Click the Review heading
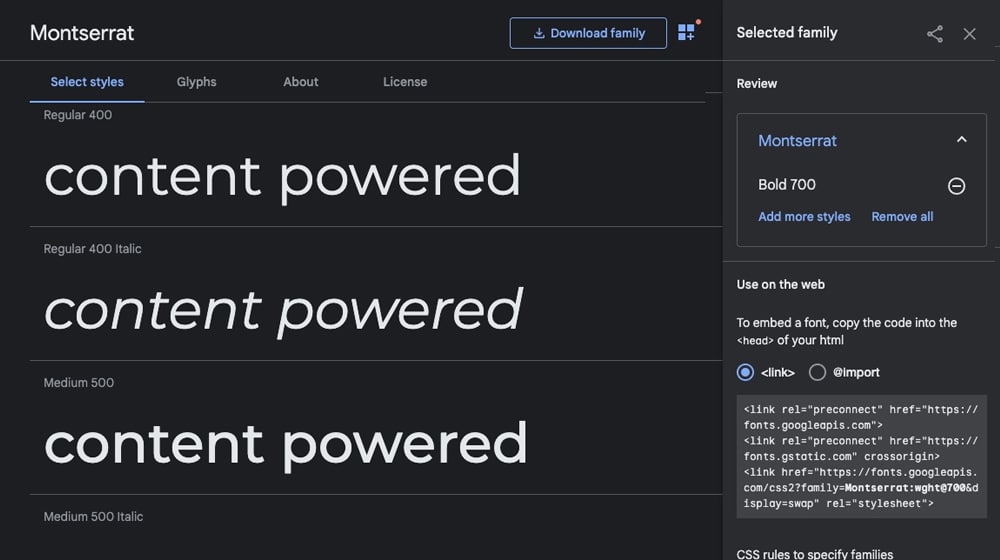 tap(756, 84)
